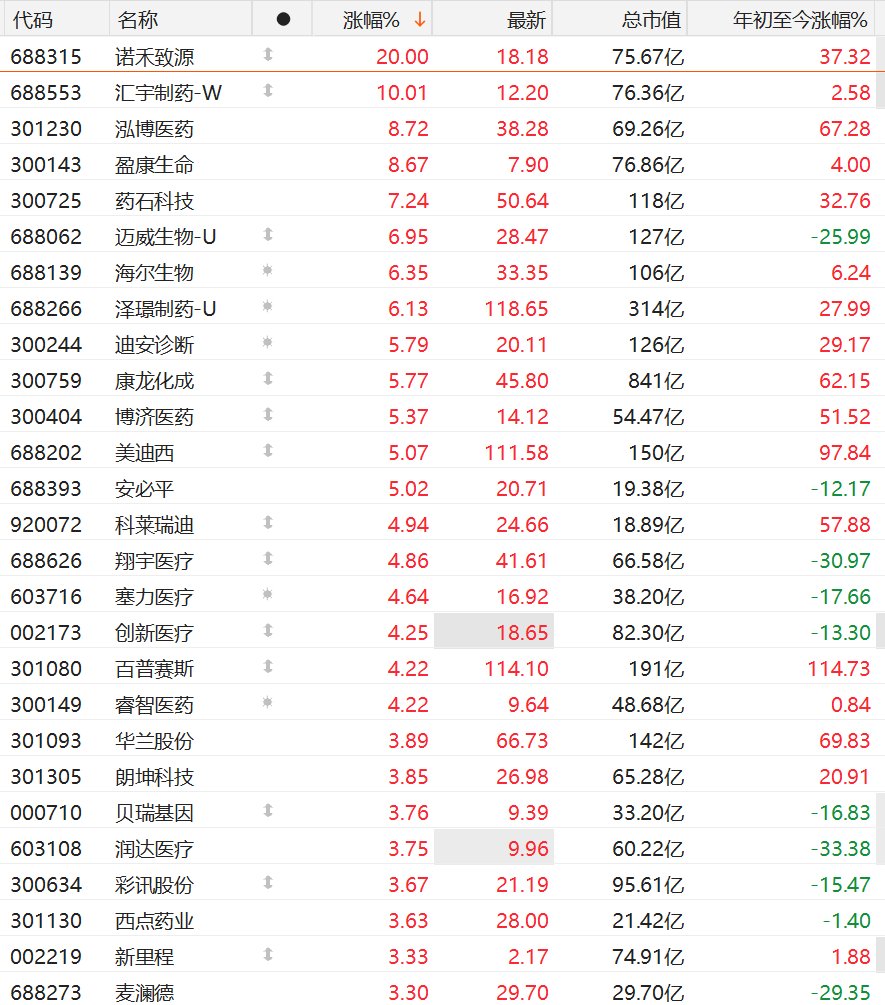Click the black dot column header

pyautogui.click(x=283, y=20)
